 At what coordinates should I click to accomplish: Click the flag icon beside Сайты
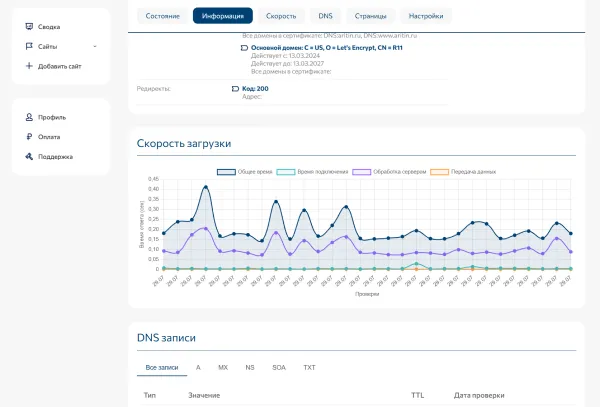click(x=29, y=46)
